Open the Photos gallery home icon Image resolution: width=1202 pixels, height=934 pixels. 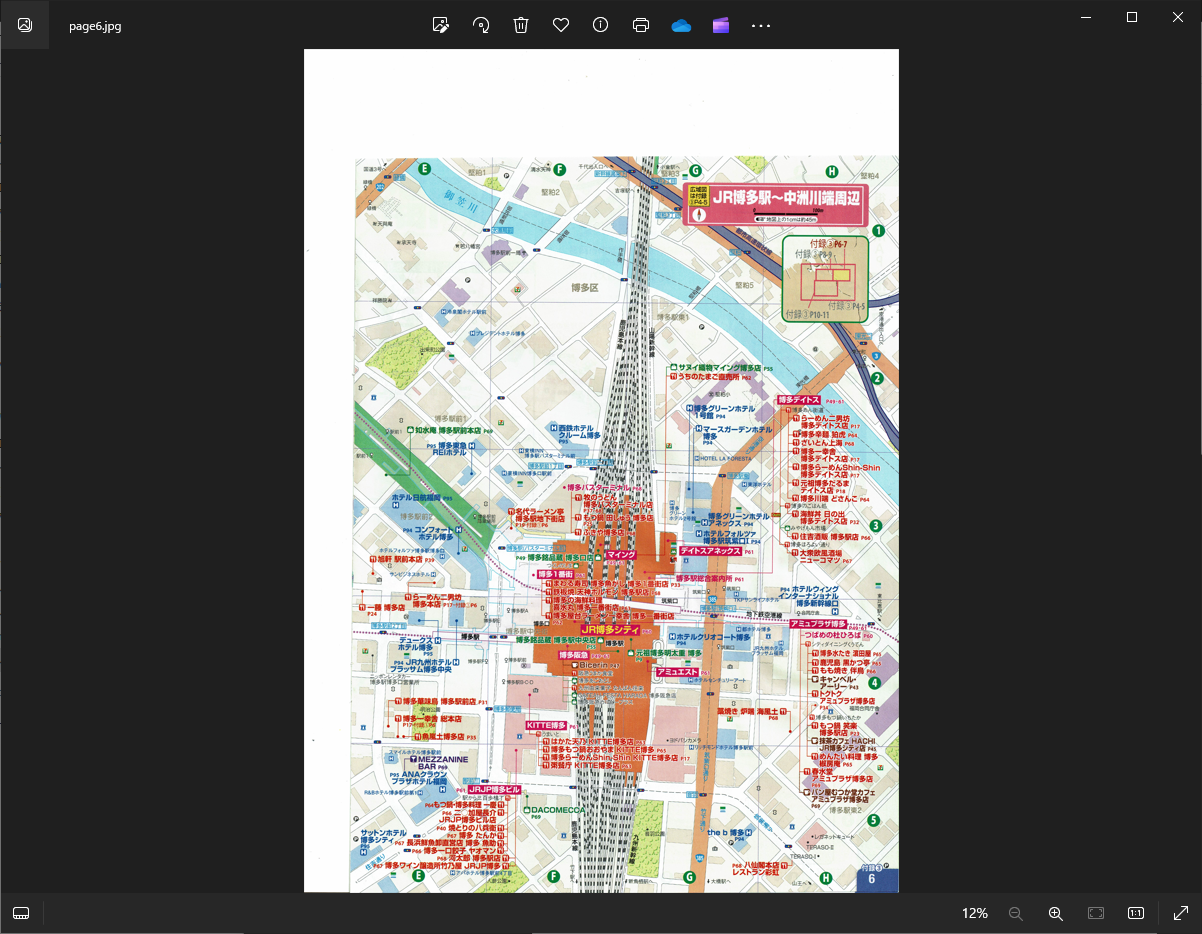click(x=25, y=25)
